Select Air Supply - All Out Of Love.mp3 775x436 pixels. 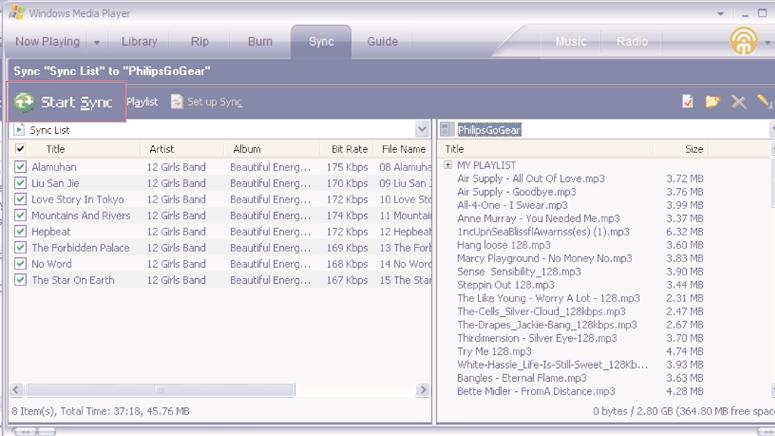pyautogui.click(x=531, y=178)
